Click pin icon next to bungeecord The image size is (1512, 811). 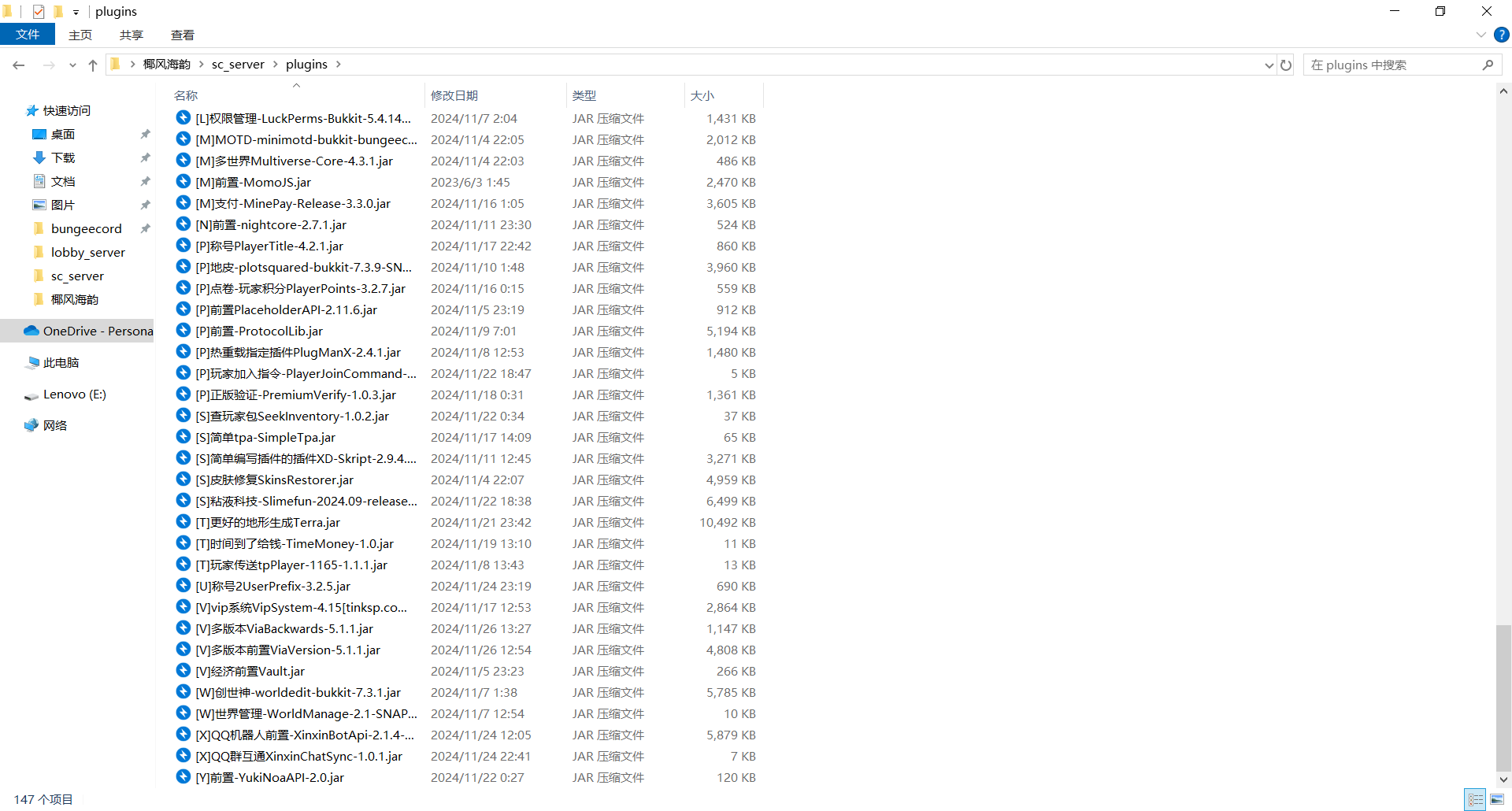point(145,229)
